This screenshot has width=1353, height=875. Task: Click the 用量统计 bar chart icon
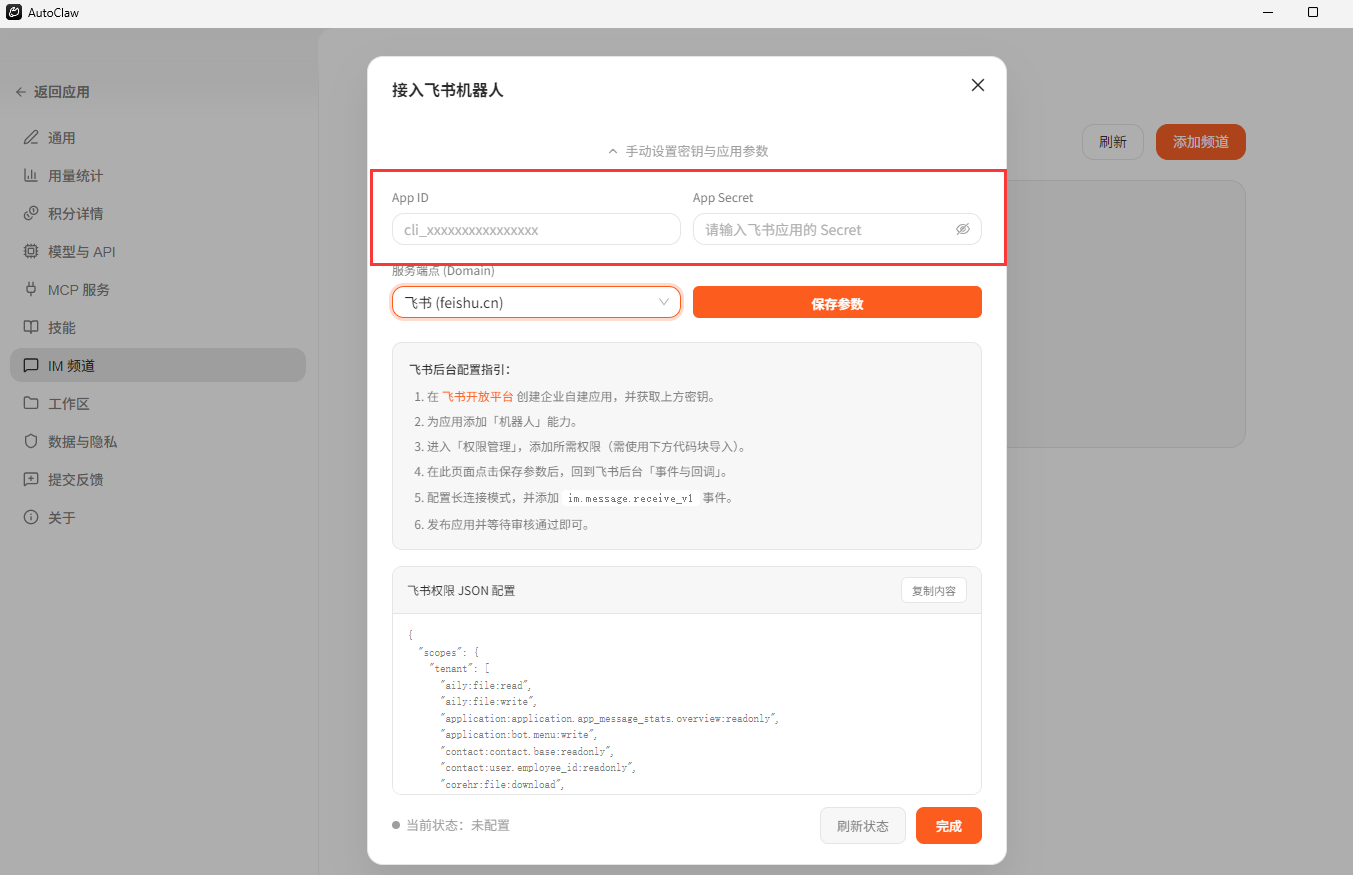[31, 176]
